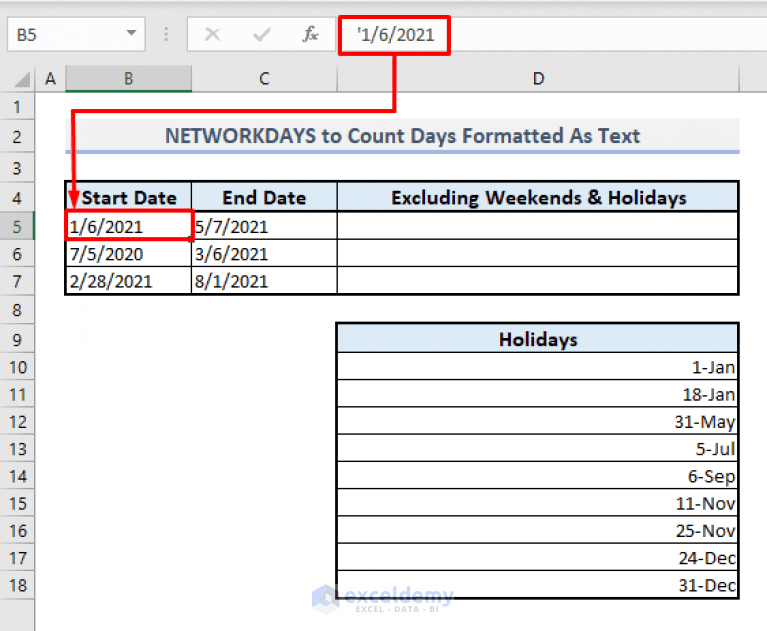Image resolution: width=767 pixels, height=631 pixels.
Task: Click the Cancel (X) formula bar icon
Action: pyautogui.click(x=212, y=34)
